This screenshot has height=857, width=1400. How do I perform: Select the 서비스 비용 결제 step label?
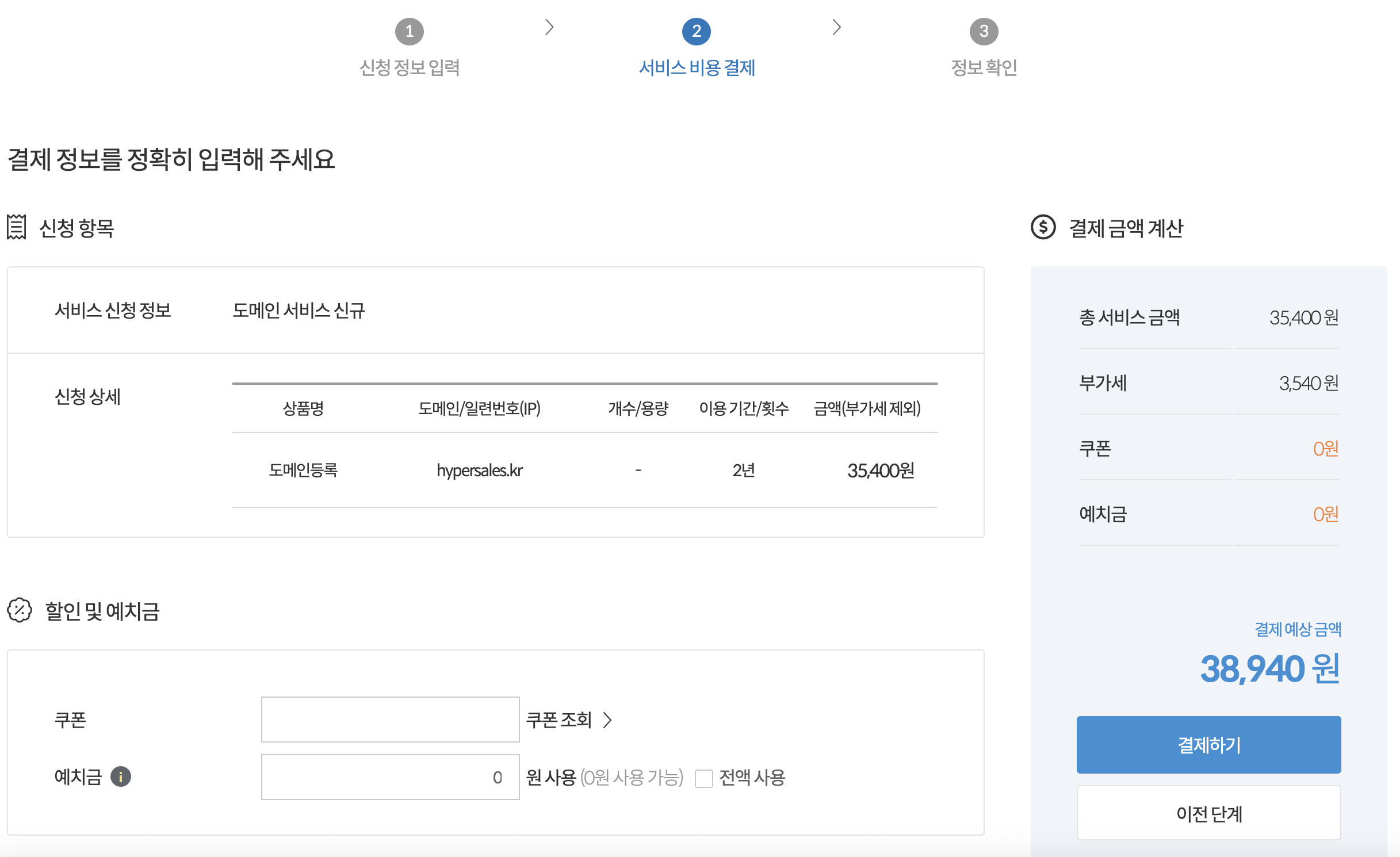click(x=697, y=68)
